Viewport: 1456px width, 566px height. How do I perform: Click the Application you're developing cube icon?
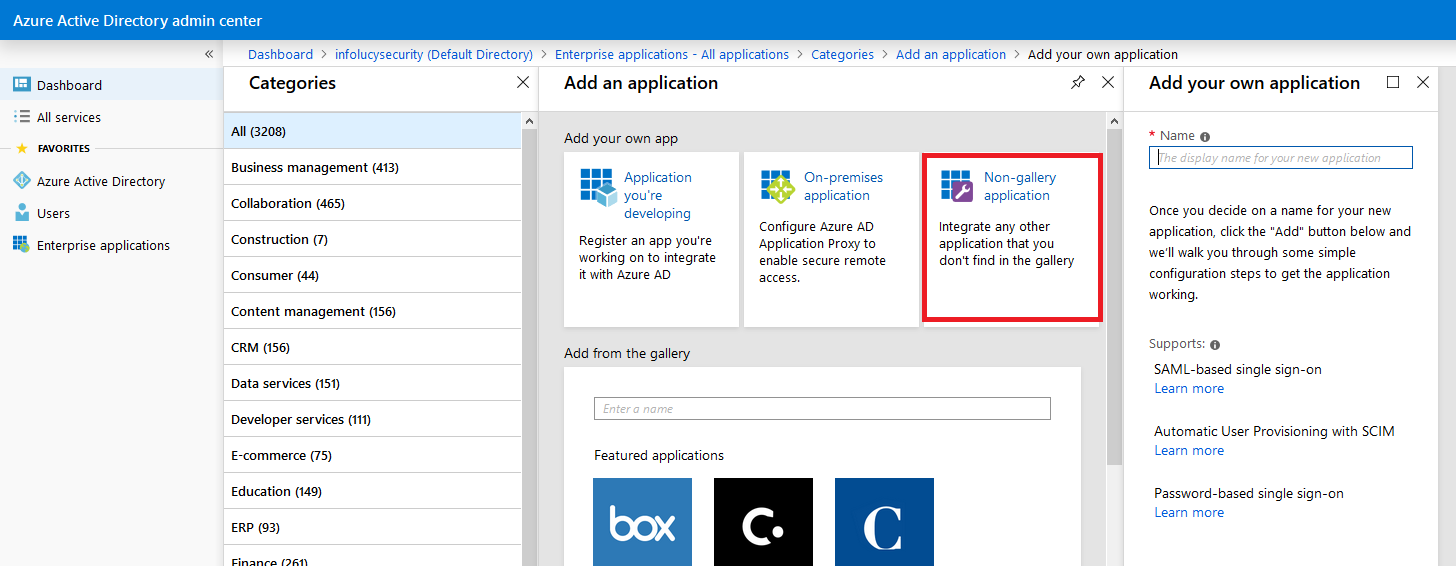(598, 187)
